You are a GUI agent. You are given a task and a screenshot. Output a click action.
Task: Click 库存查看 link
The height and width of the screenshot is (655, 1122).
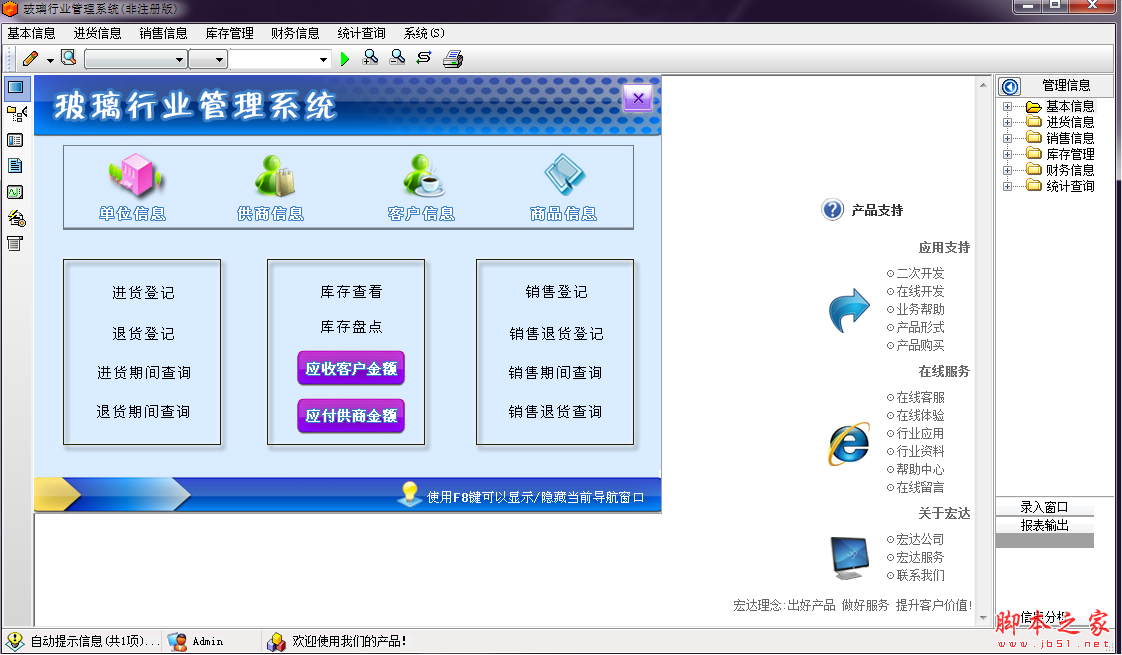pyautogui.click(x=351, y=292)
